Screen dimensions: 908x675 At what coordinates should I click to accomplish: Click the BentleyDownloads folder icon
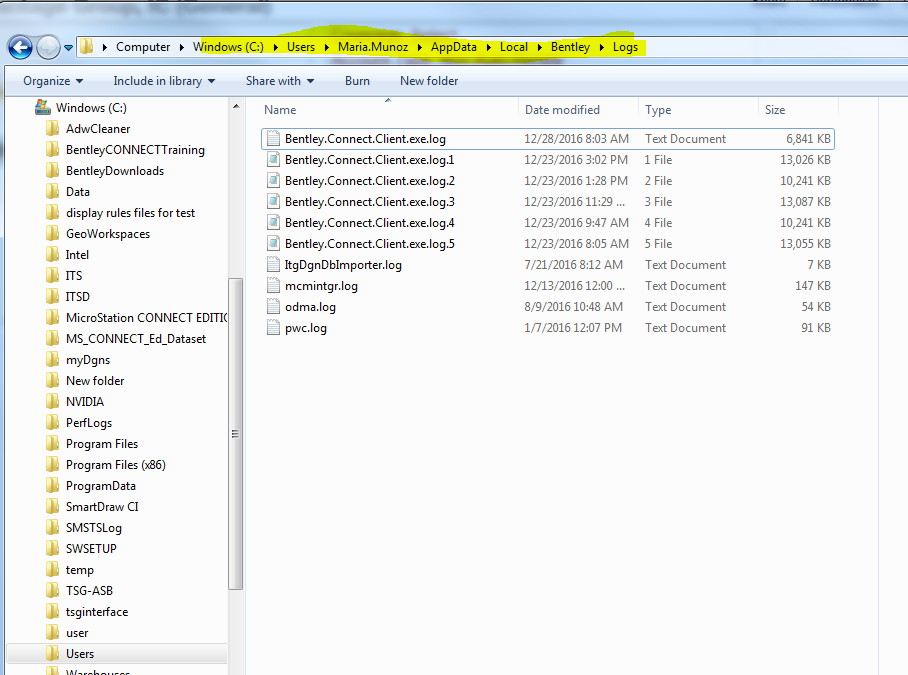[52, 170]
